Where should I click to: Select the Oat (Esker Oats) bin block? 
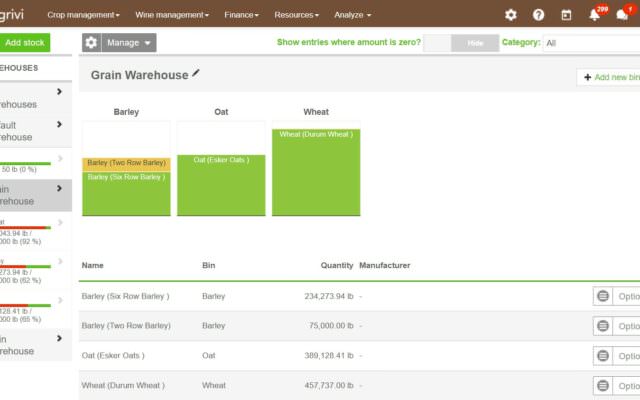pos(221,185)
